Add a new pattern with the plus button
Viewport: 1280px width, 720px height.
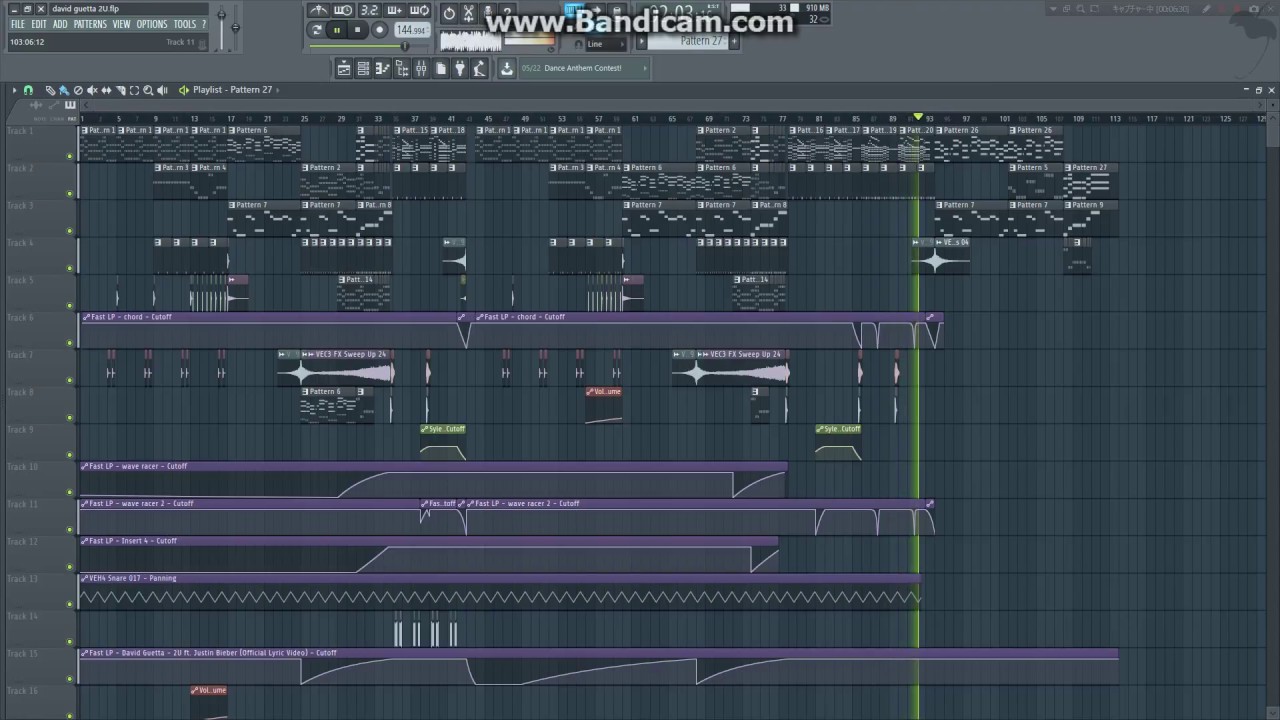735,41
